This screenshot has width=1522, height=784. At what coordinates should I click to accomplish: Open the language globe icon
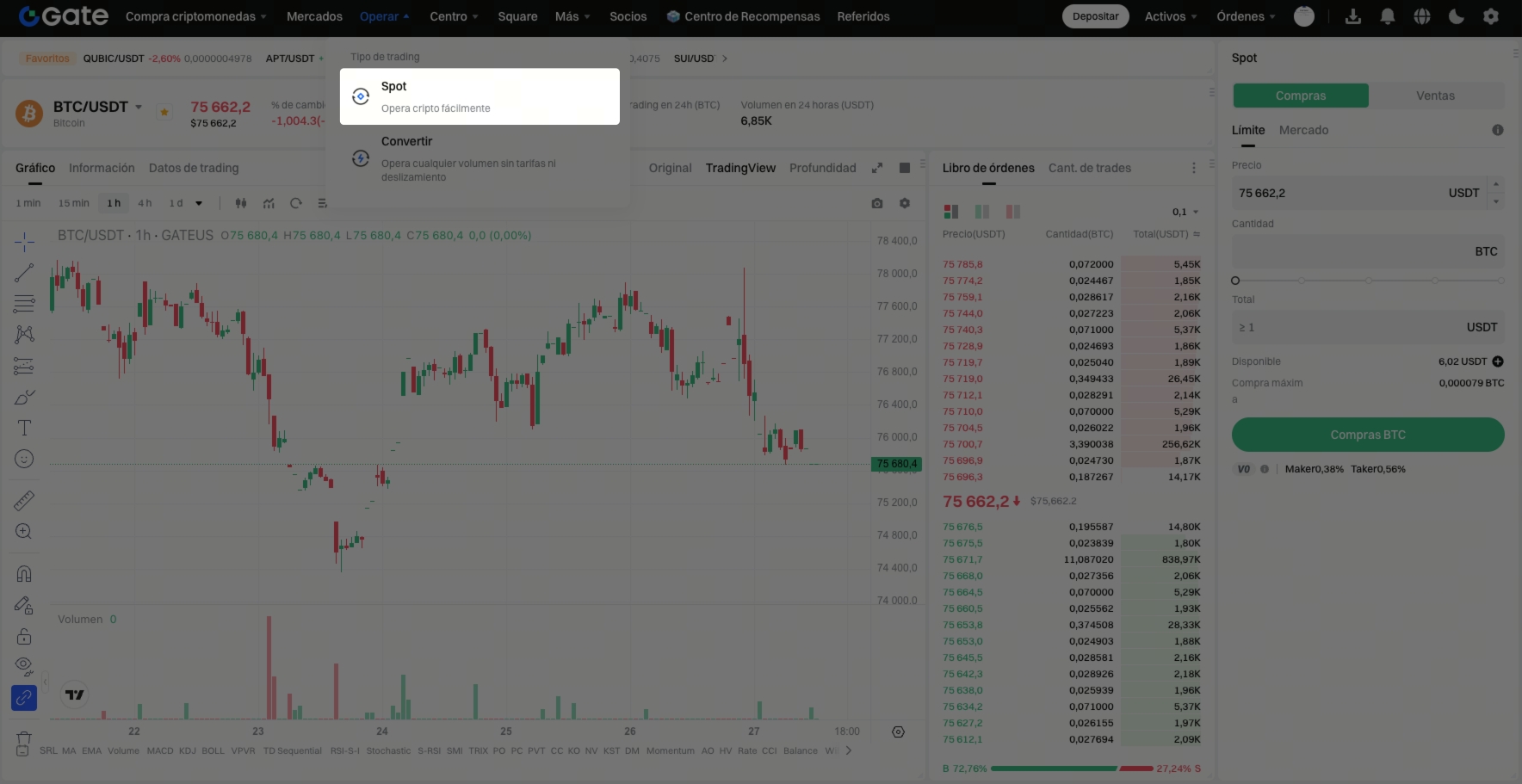[x=1421, y=16]
